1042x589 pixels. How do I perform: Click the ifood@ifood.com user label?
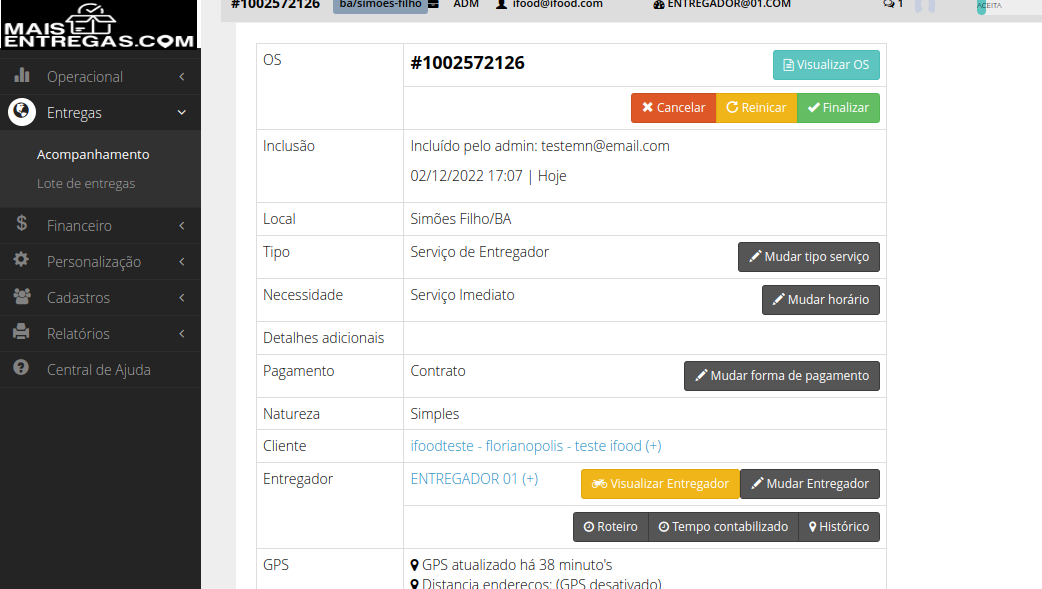point(557,5)
